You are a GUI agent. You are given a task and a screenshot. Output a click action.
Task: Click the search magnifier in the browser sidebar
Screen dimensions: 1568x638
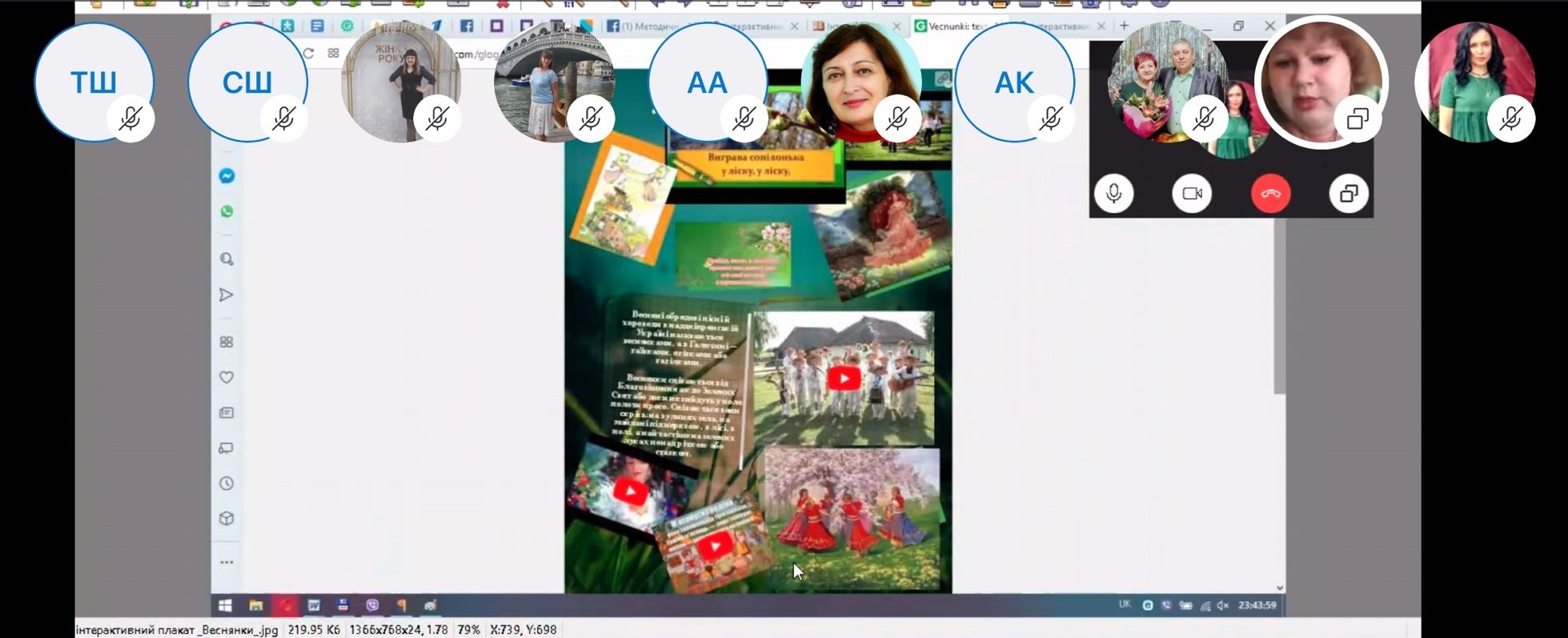[x=227, y=259]
